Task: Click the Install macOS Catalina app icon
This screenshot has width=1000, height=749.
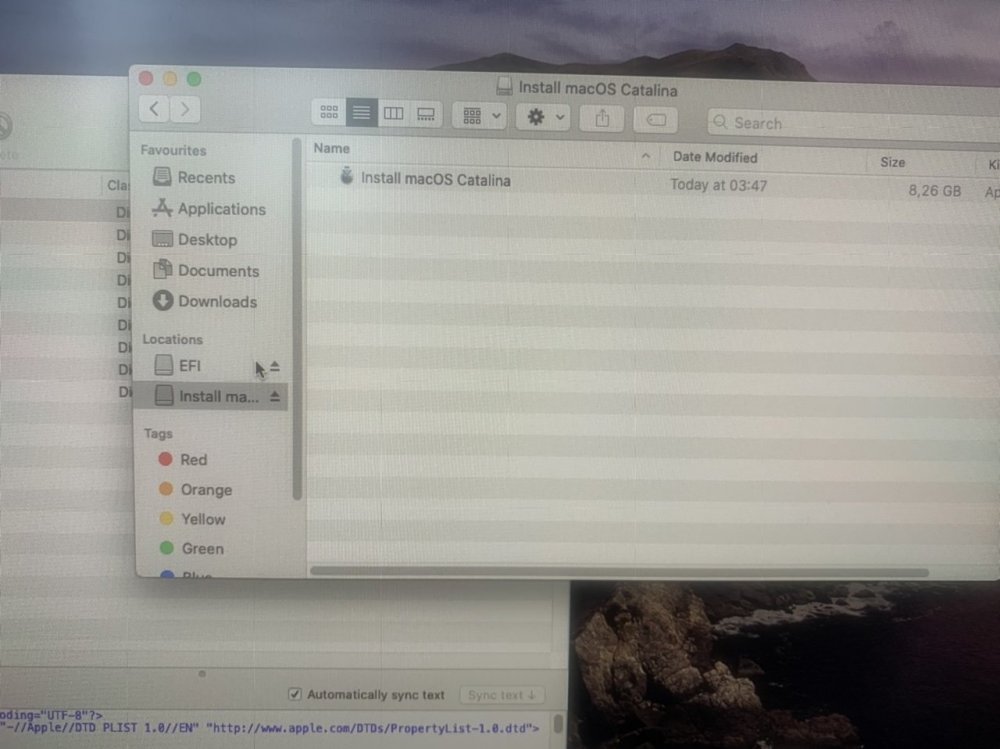Action: click(346, 175)
